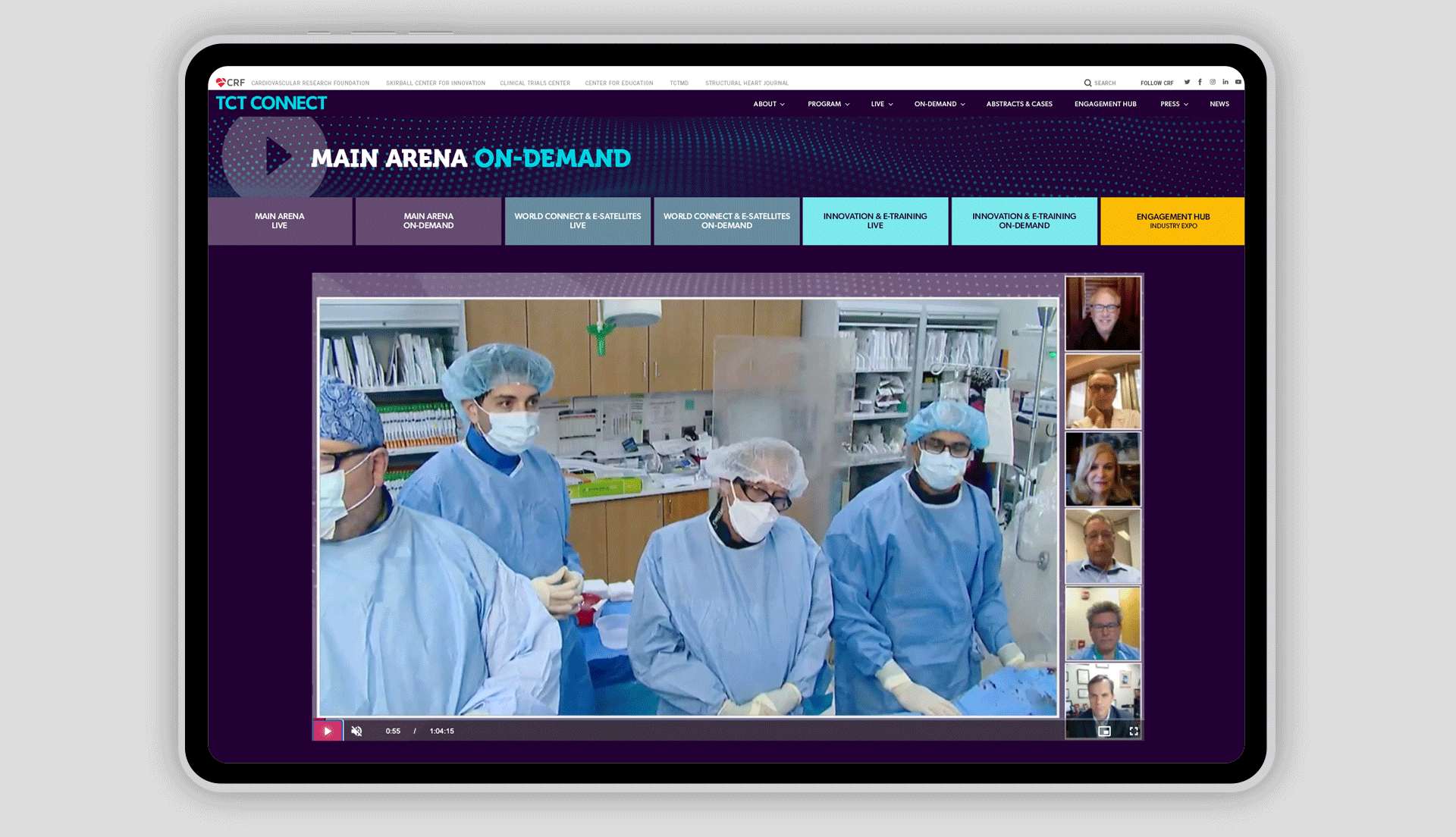Screen dimensions: 1456x837
Task: Open the LinkedIn social icon
Action: pos(1225,82)
